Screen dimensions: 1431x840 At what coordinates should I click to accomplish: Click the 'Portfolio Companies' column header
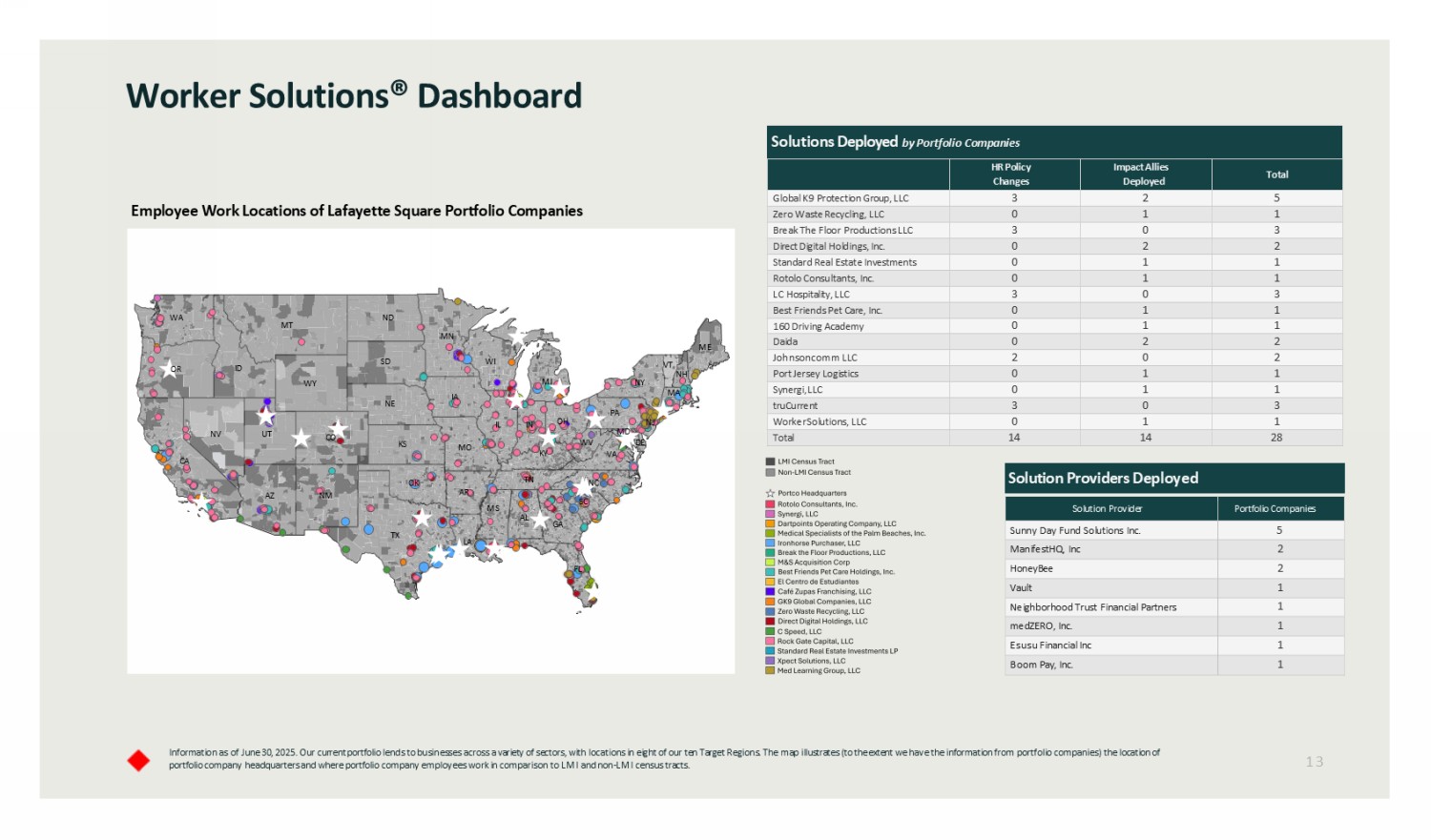[x=1281, y=508]
